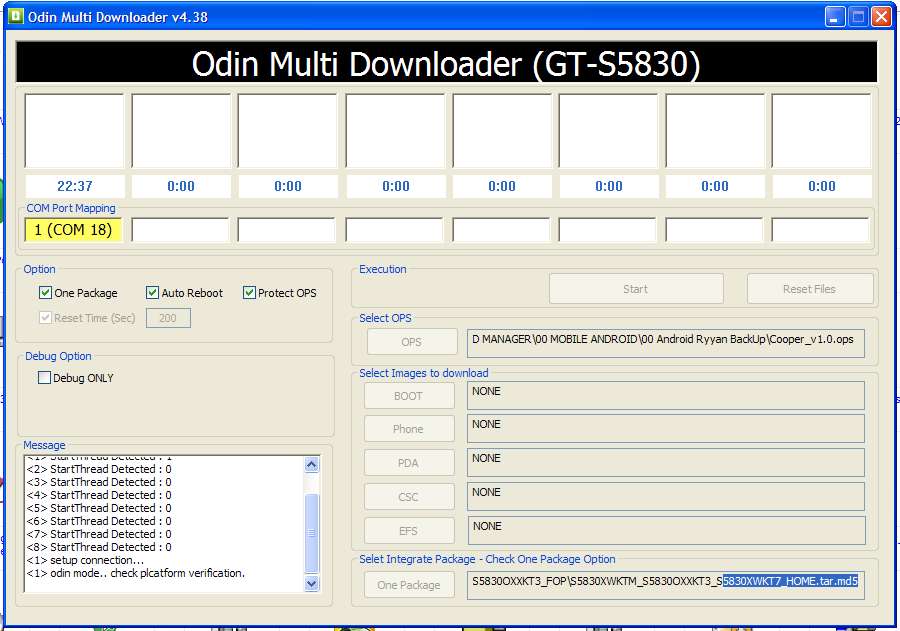Click the BOOT path field showing NONE
Image resolution: width=900 pixels, height=631 pixels.
coord(666,396)
